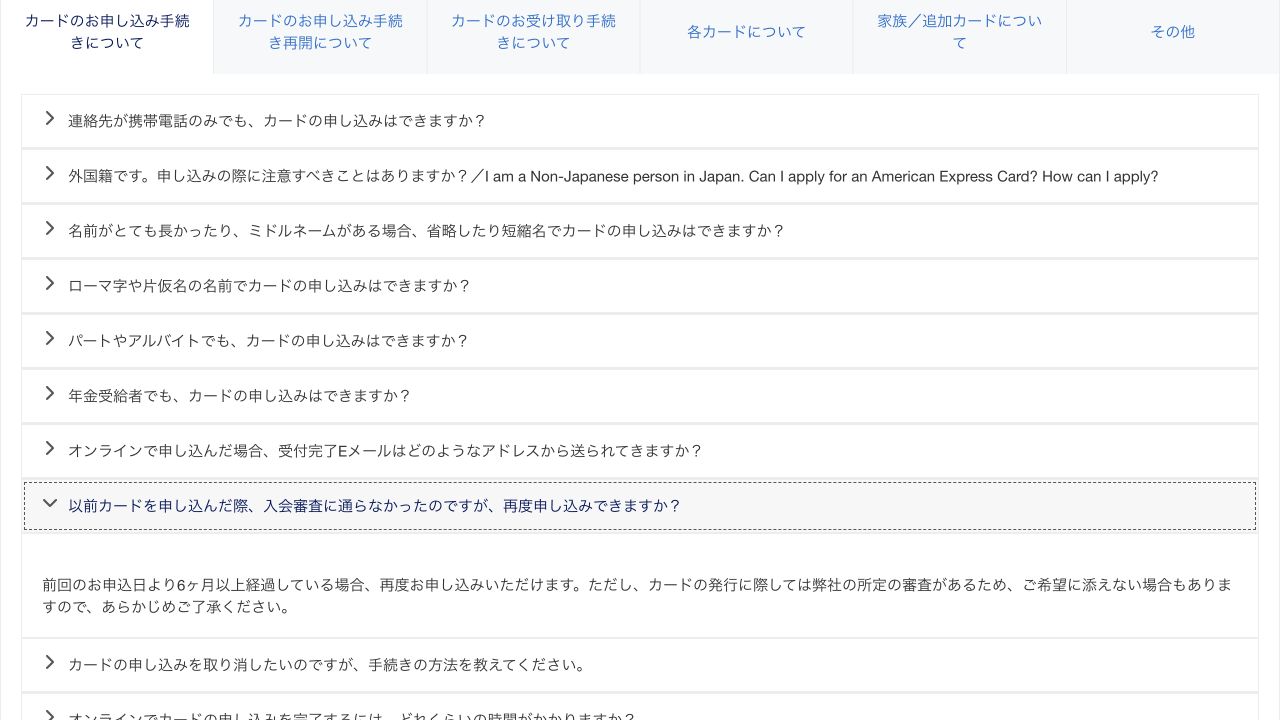The height and width of the screenshot is (720, 1280).
Task: Click answer text starting 前回のお申込日より6ヶ月以上
Action: pos(637,595)
